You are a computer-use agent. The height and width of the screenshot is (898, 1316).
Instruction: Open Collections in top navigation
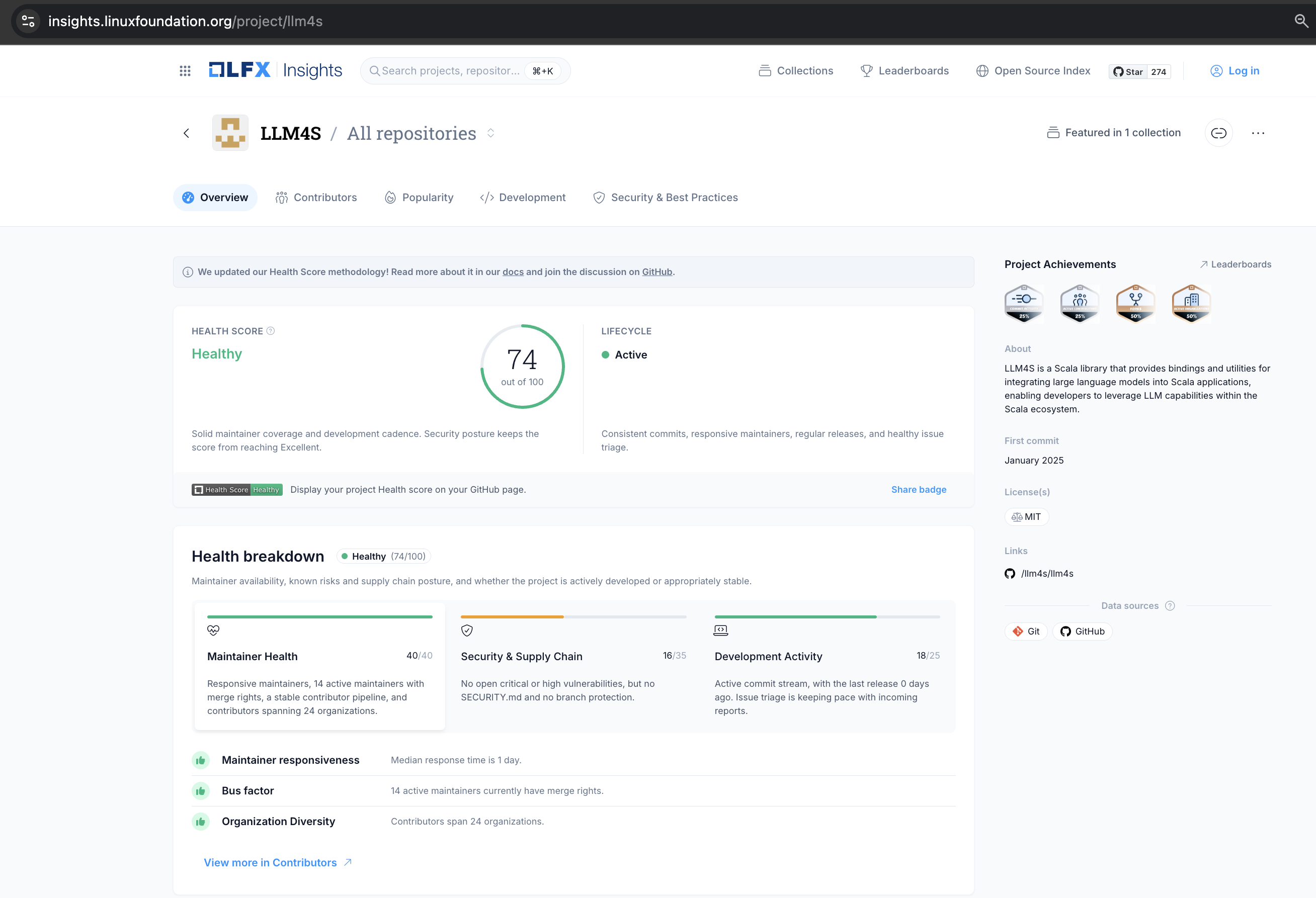coord(796,71)
